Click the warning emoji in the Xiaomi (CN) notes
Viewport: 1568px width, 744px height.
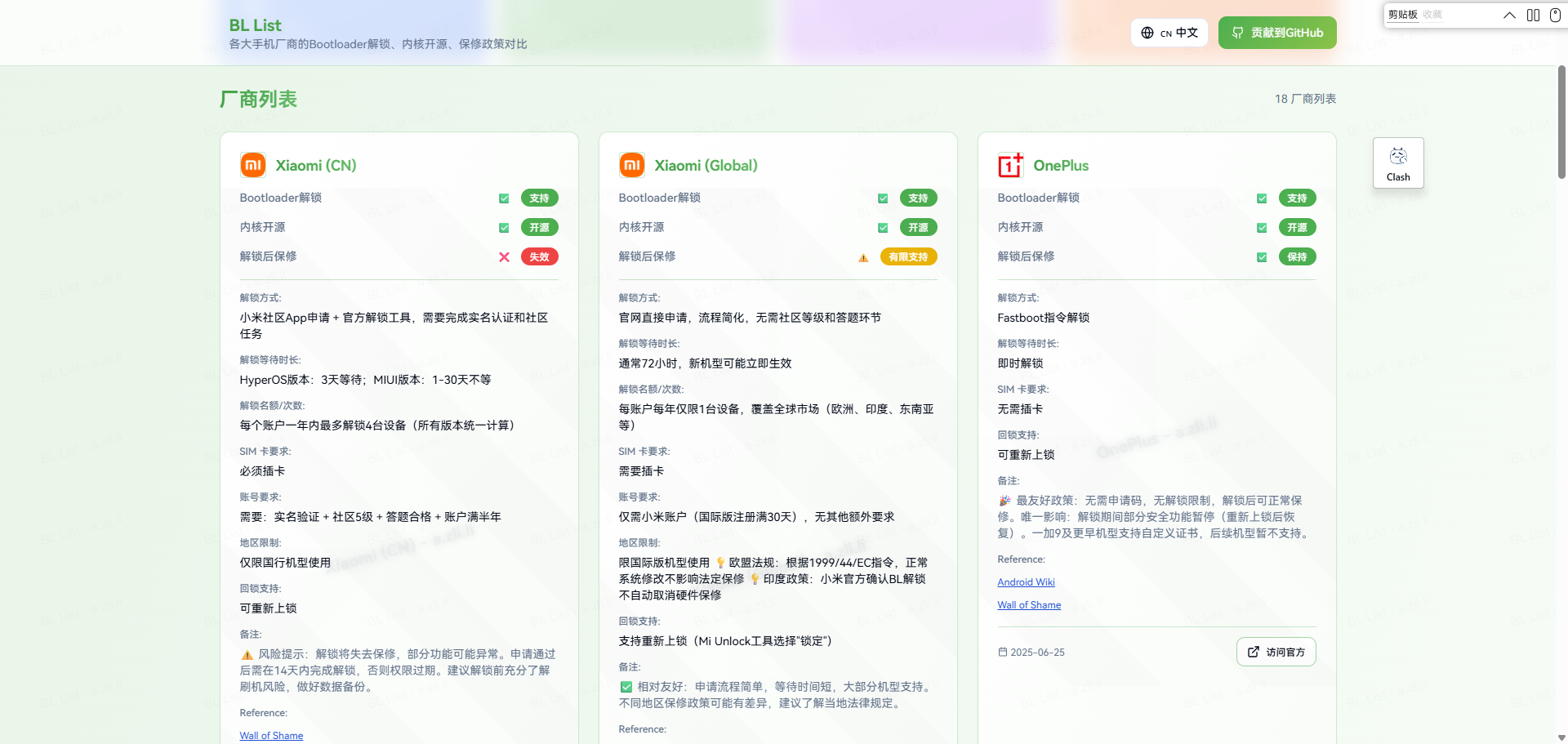click(247, 654)
